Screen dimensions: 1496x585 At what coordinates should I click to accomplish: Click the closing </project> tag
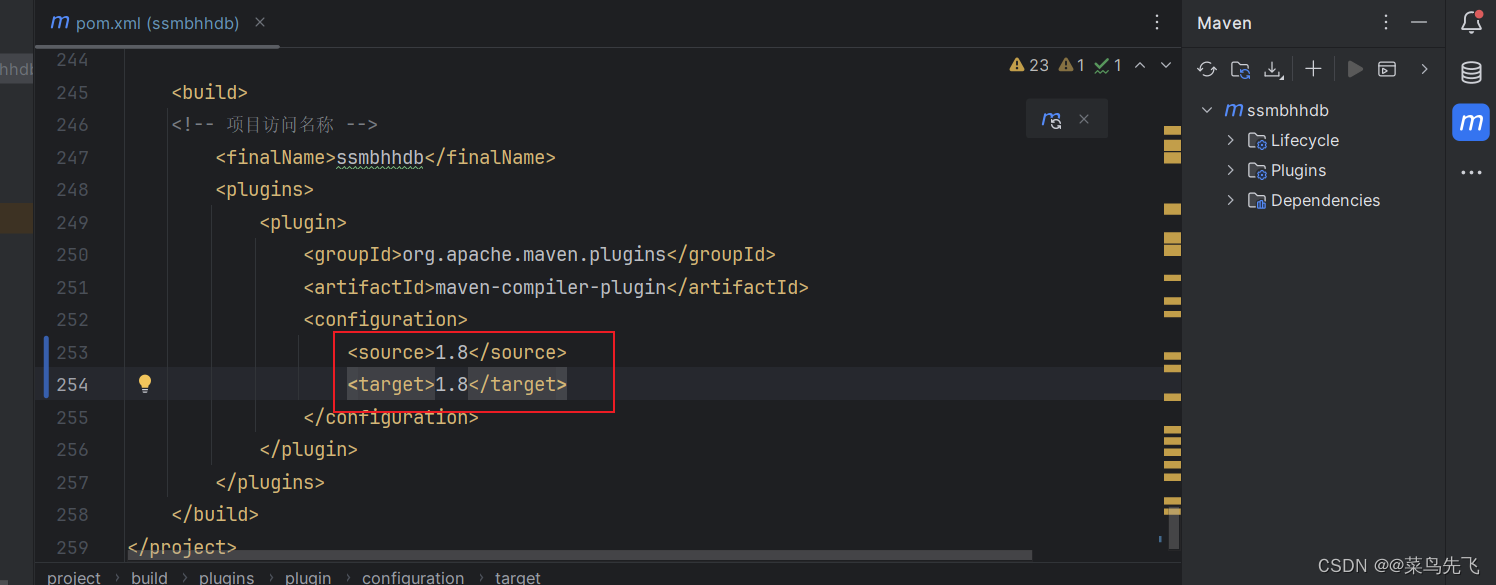(182, 547)
